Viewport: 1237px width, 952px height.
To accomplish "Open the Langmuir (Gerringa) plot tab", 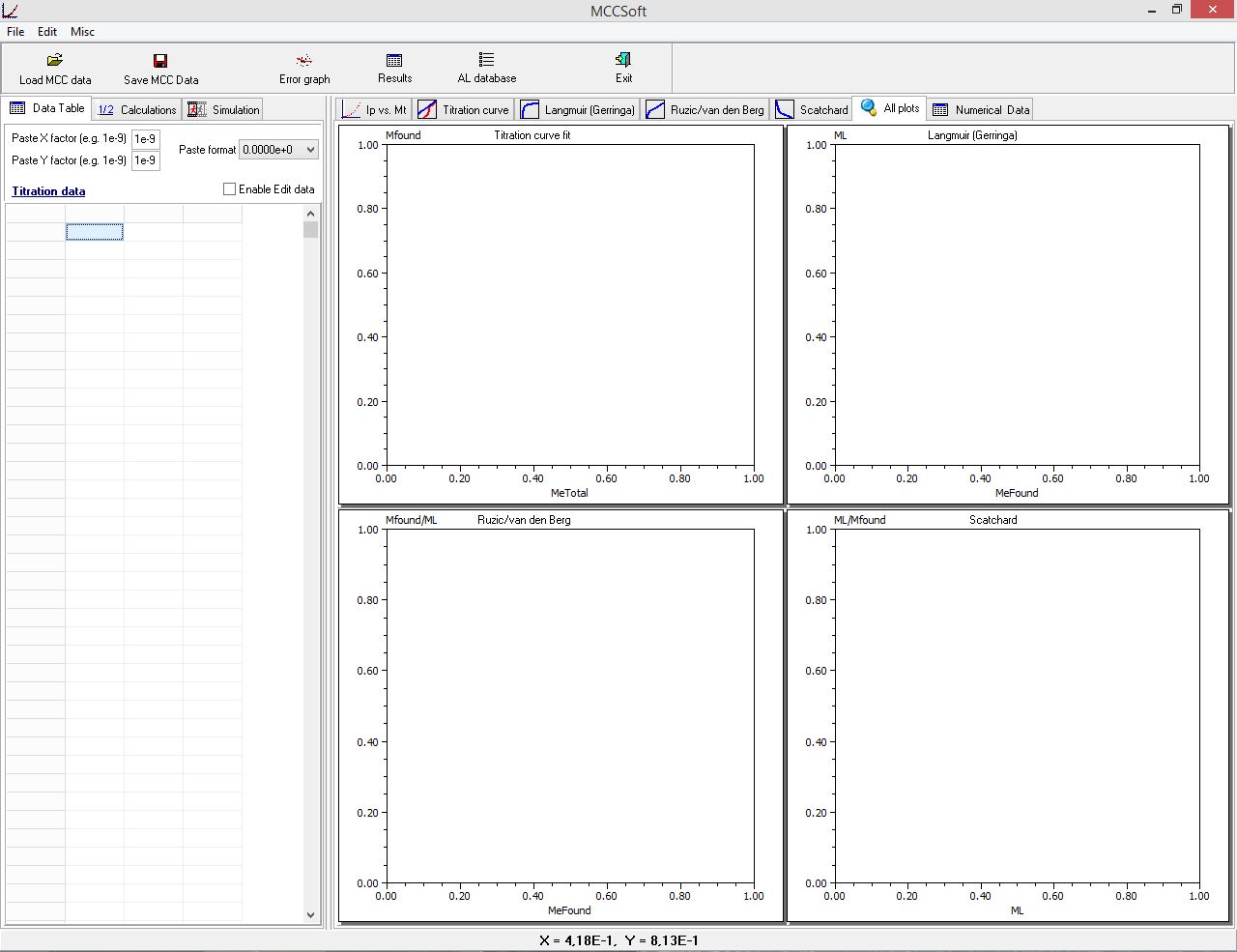I will [x=578, y=110].
